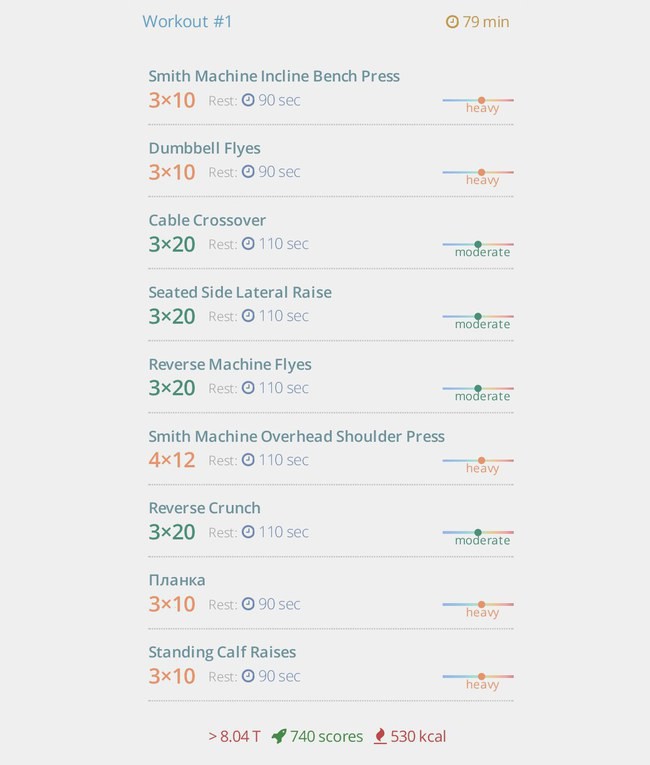
Task: Click the flame icon beside 530 kcal
Action: 380,736
